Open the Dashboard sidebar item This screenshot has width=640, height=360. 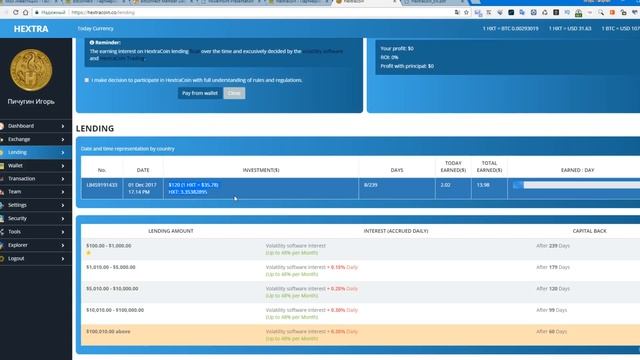click(x=36, y=126)
